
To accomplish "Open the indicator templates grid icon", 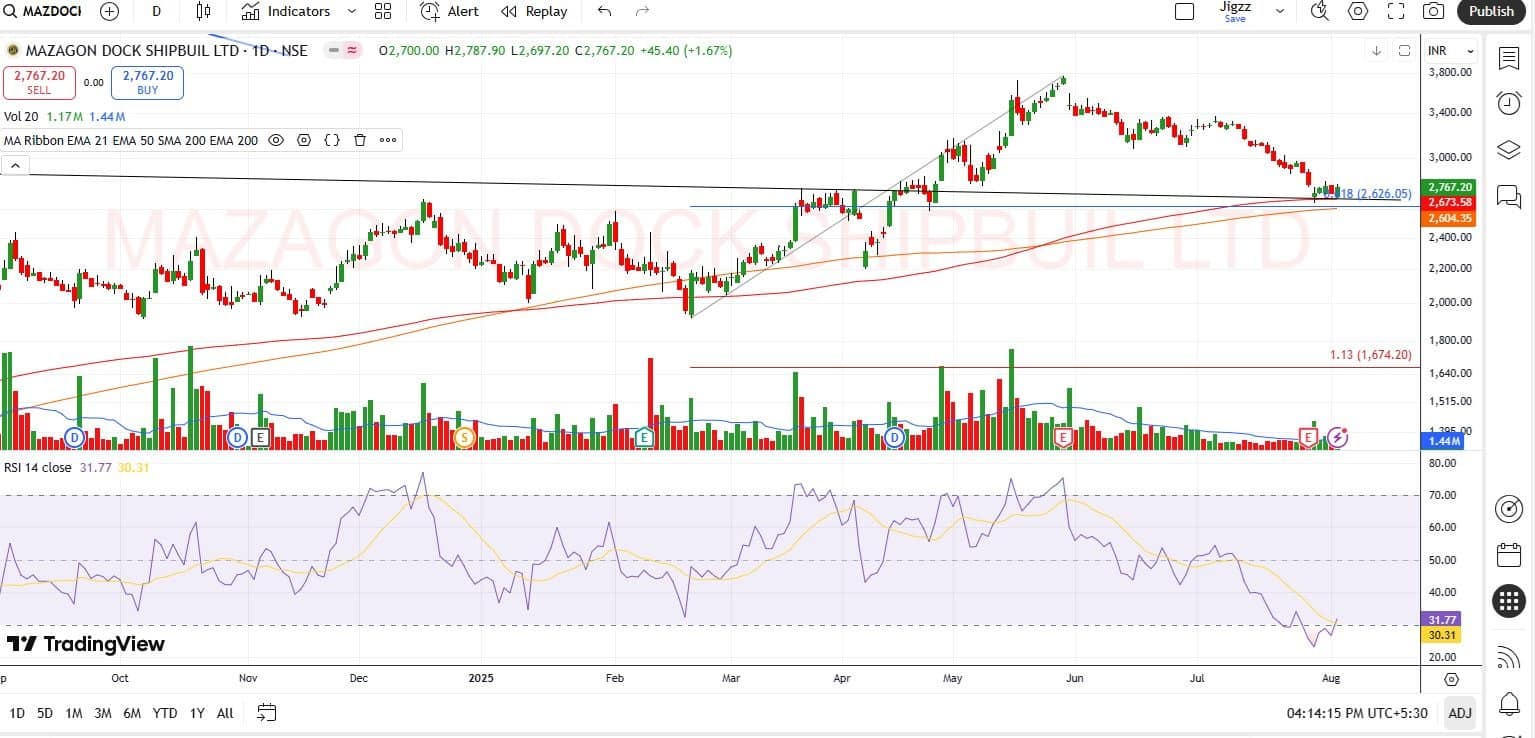I will click(x=382, y=11).
